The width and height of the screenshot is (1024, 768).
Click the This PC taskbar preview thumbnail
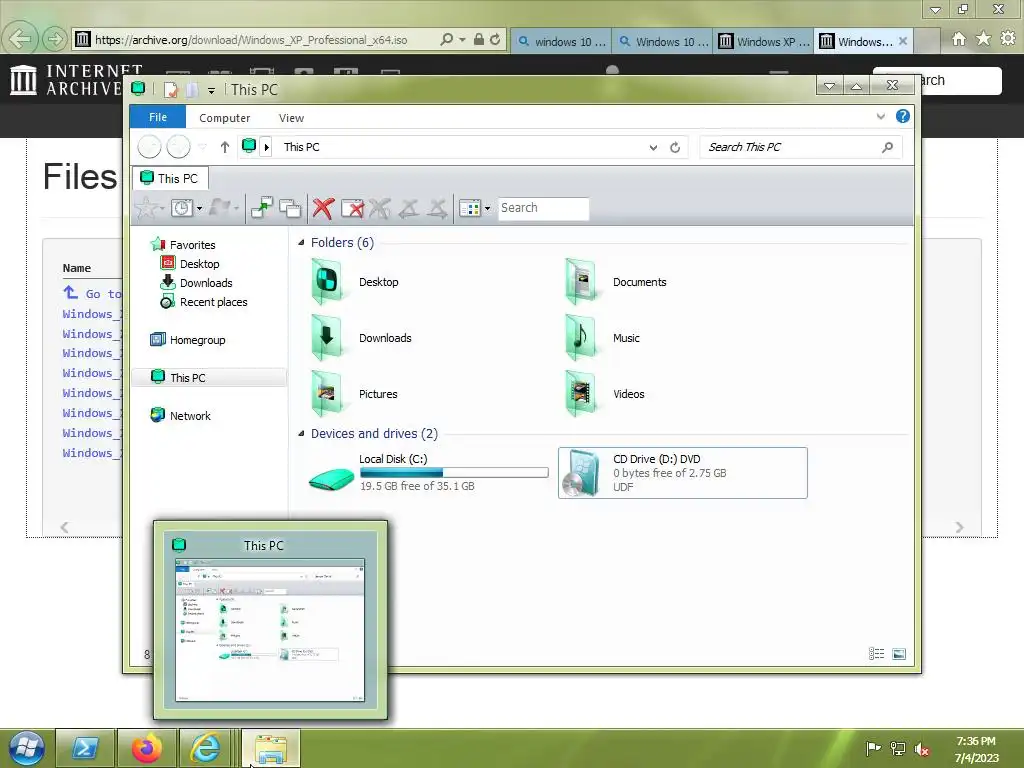(x=270, y=630)
